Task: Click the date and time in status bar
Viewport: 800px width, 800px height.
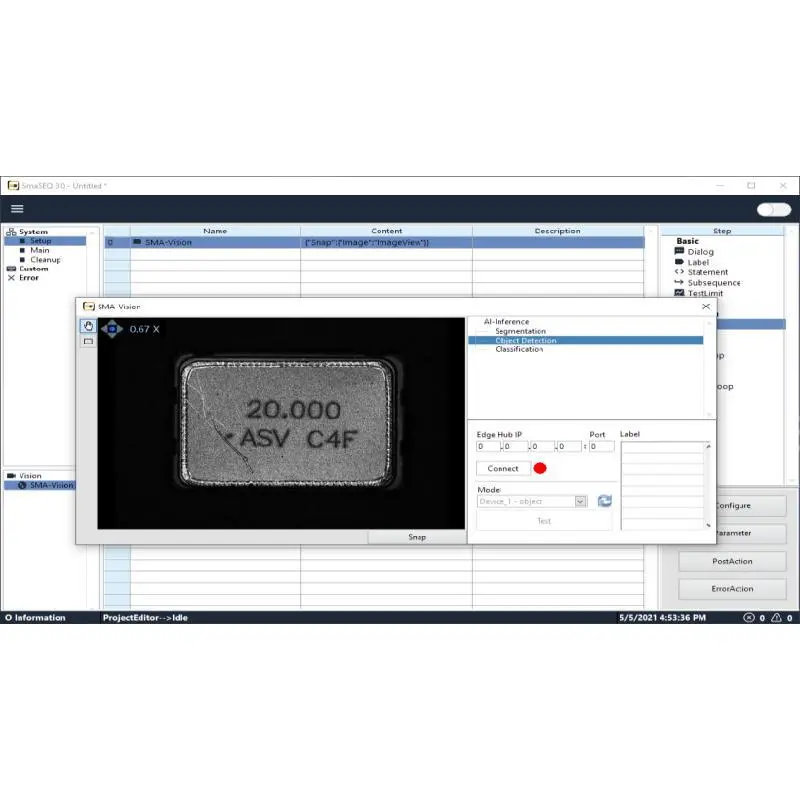Action: pos(662,618)
